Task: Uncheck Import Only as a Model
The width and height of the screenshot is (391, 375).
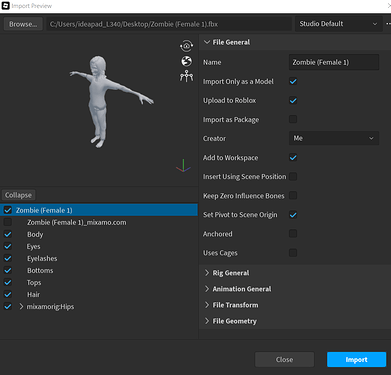Action: (x=293, y=81)
